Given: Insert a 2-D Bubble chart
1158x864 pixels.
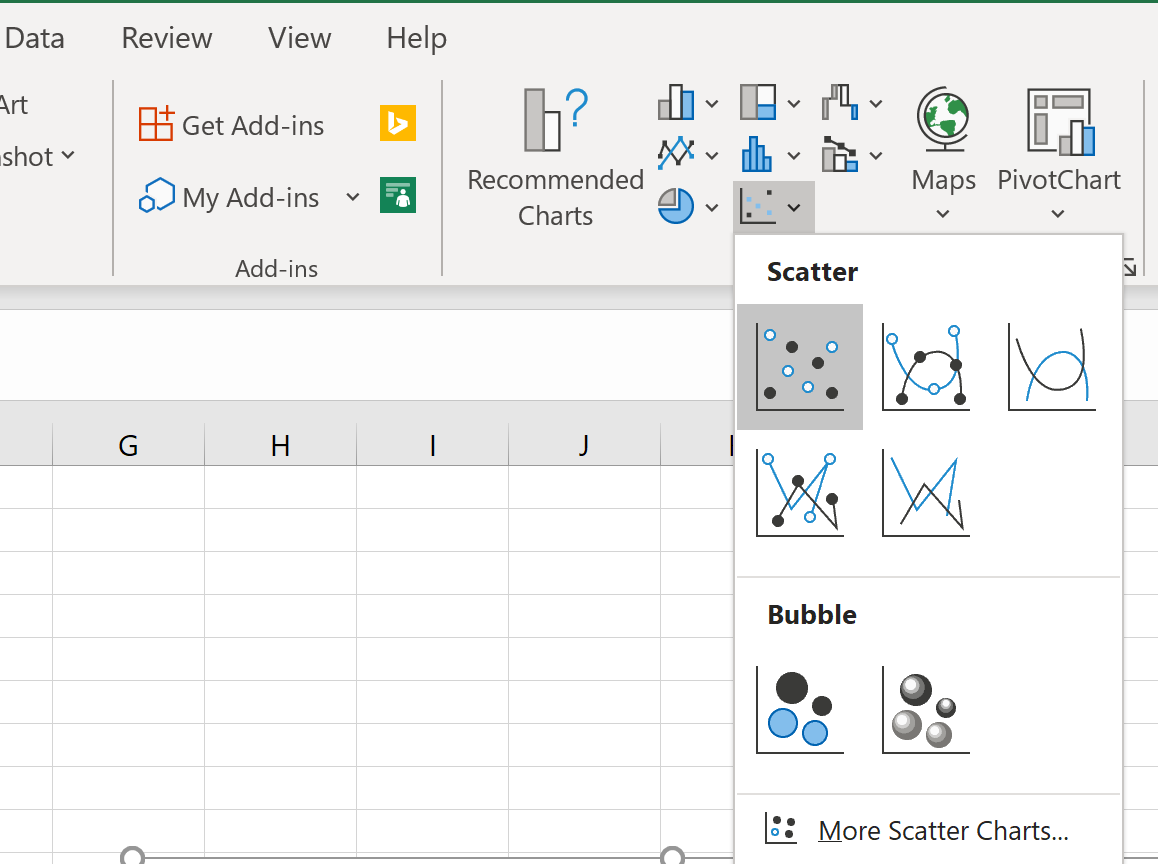Looking at the screenshot, I should pyautogui.click(x=799, y=709).
